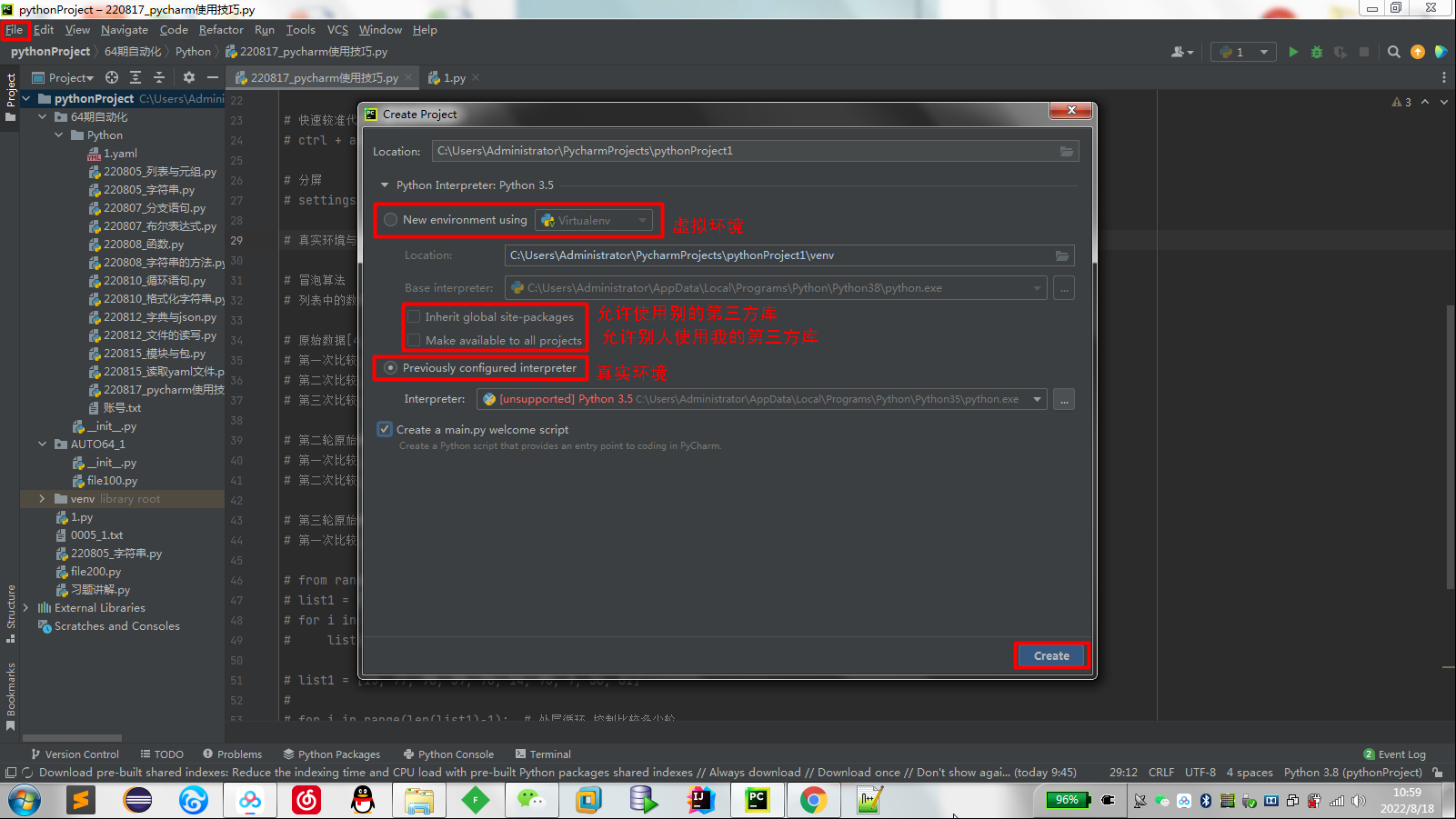Open Project panel settings gear
The width and height of the screenshot is (1456, 819).
coord(188,77)
